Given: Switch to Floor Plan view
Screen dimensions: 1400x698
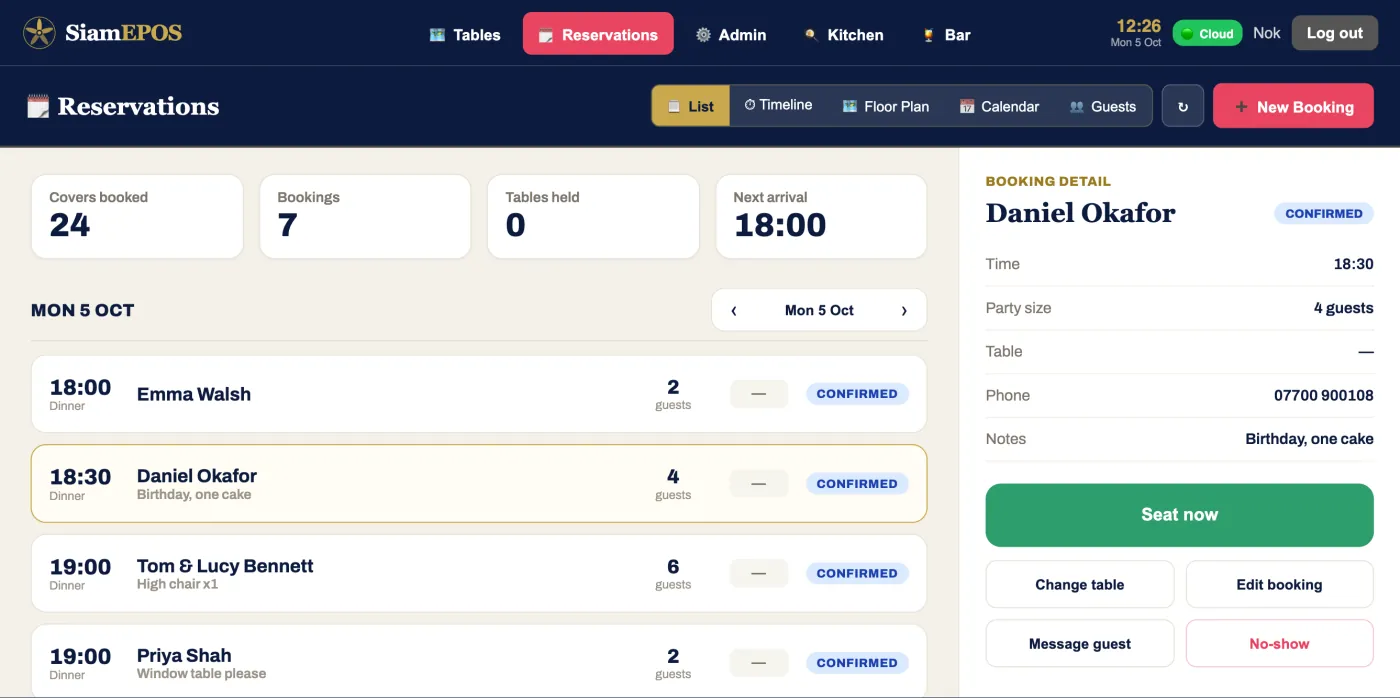Looking at the screenshot, I should tap(886, 106).
